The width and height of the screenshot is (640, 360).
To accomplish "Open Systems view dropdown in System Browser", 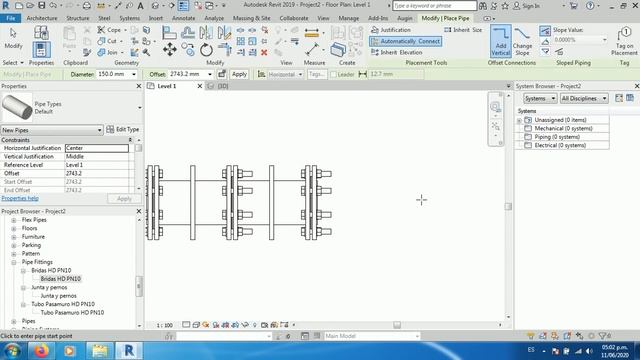I will 540,98.
